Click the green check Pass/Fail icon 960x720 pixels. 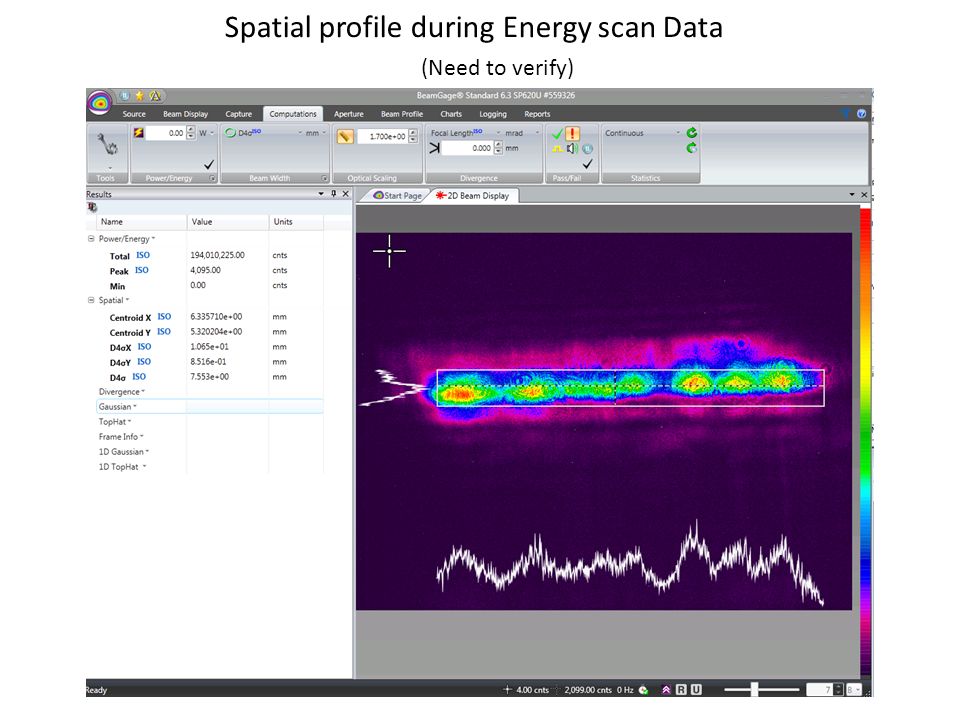pyautogui.click(x=557, y=133)
